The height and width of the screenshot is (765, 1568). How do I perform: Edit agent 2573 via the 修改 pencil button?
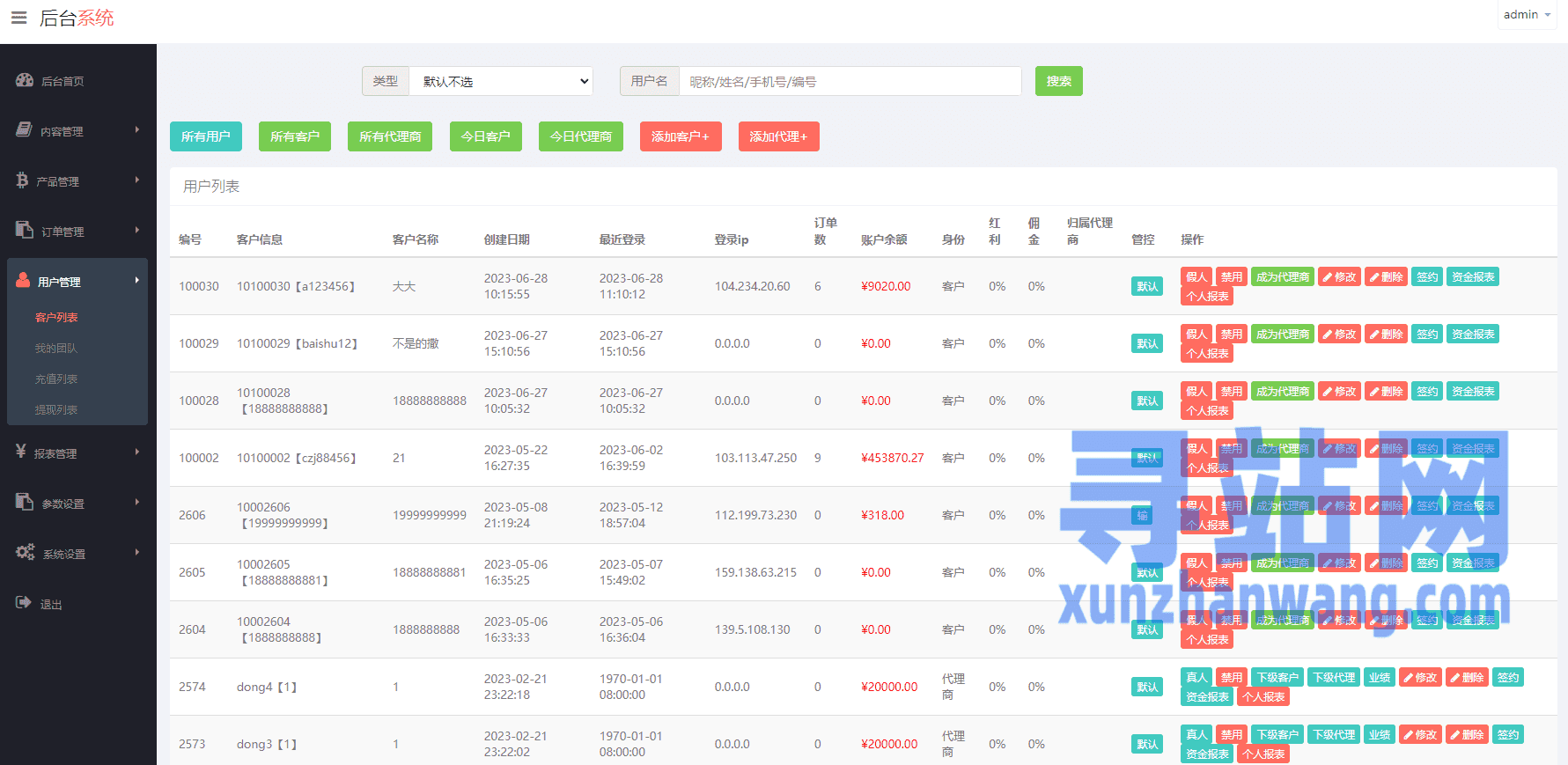click(x=1420, y=735)
